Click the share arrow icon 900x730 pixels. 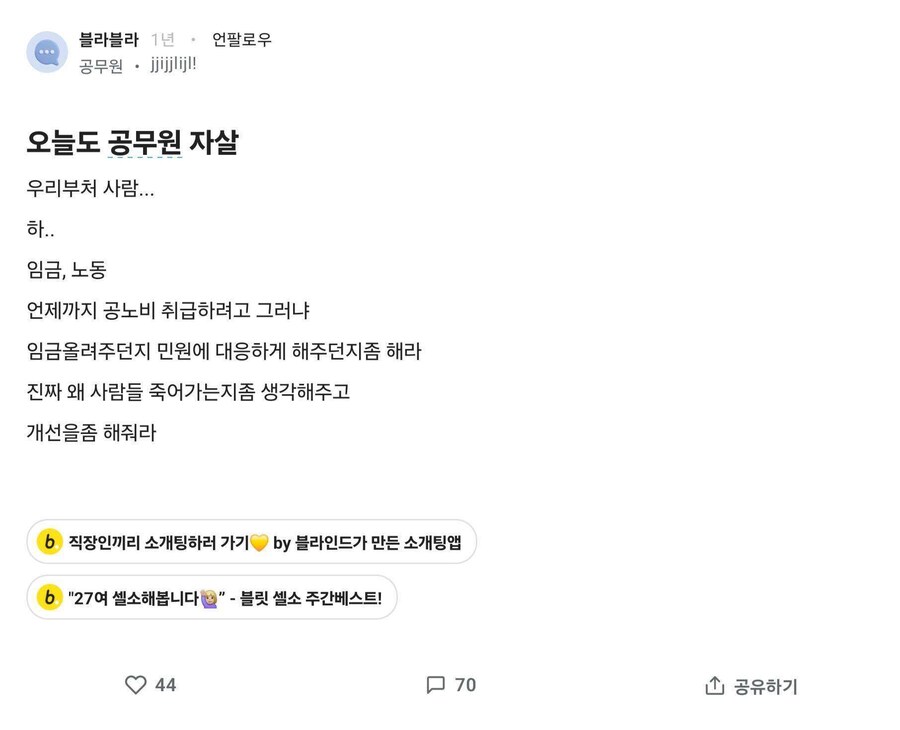coord(713,686)
